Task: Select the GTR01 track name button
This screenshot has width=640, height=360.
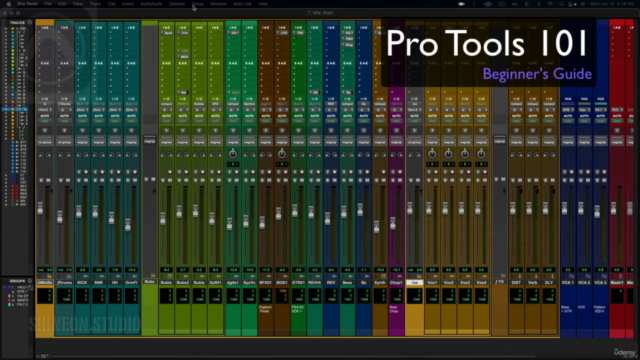Action: [x=298, y=282]
